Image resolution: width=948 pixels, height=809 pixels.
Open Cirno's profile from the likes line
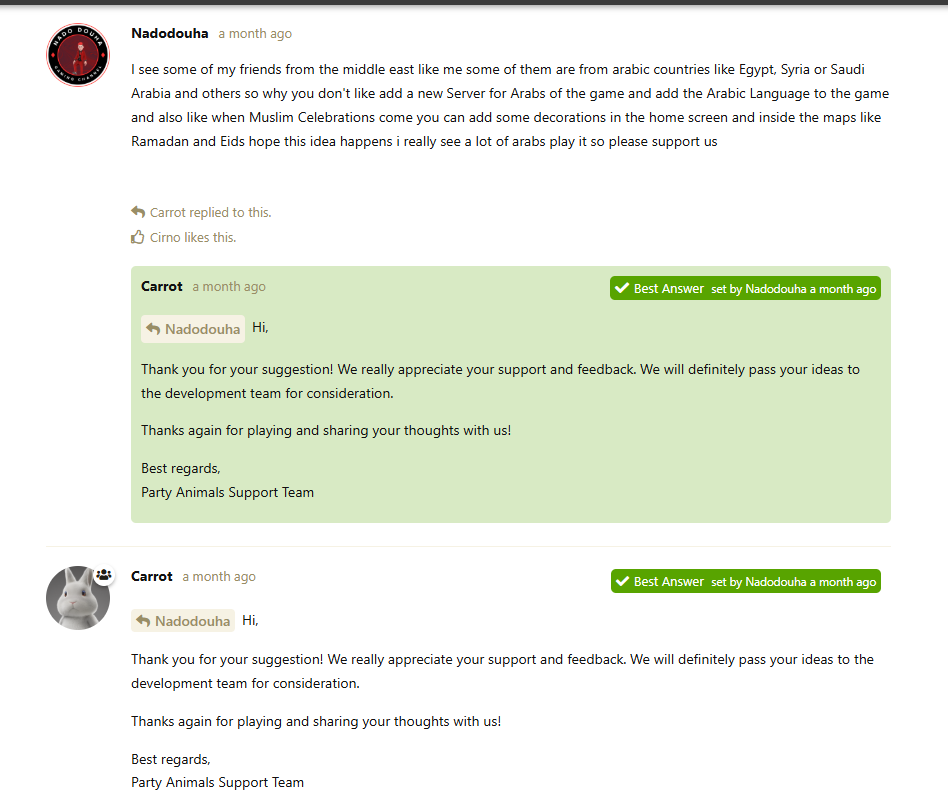point(166,237)
